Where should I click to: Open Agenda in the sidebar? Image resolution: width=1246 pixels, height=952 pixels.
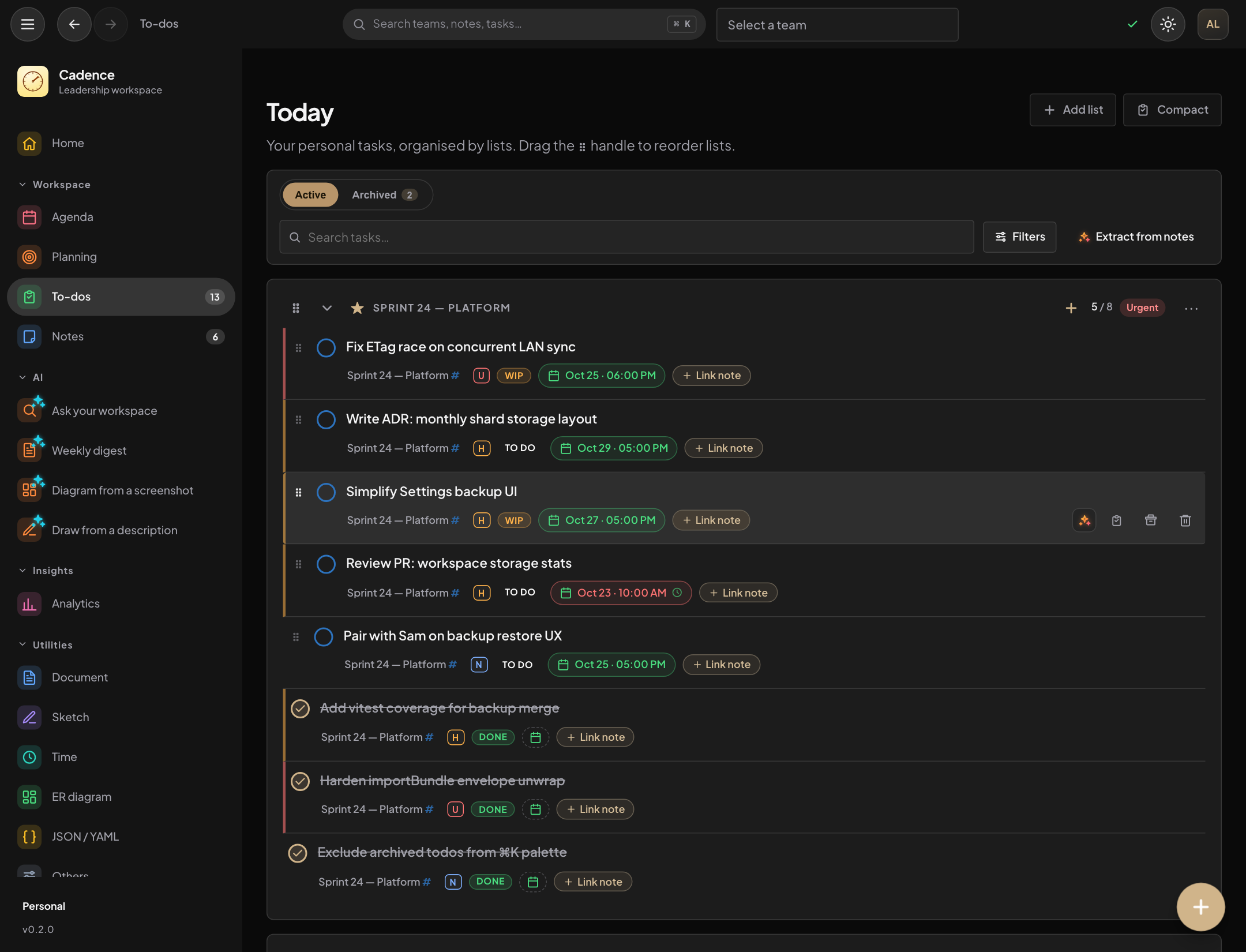pyautogui.click(x=121, y=217)
